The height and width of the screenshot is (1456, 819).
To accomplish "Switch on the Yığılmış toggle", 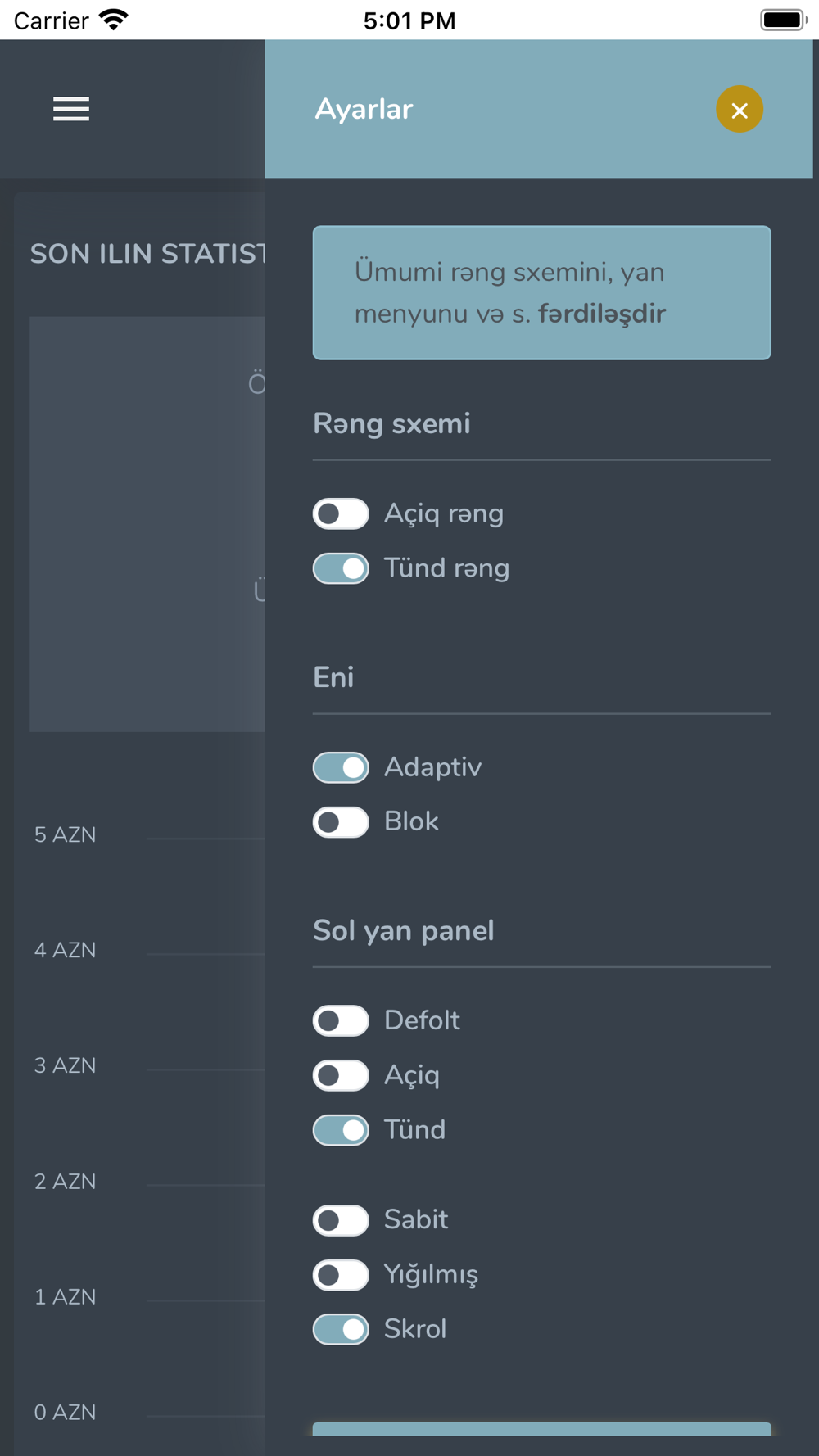I will click(341, 1275).
